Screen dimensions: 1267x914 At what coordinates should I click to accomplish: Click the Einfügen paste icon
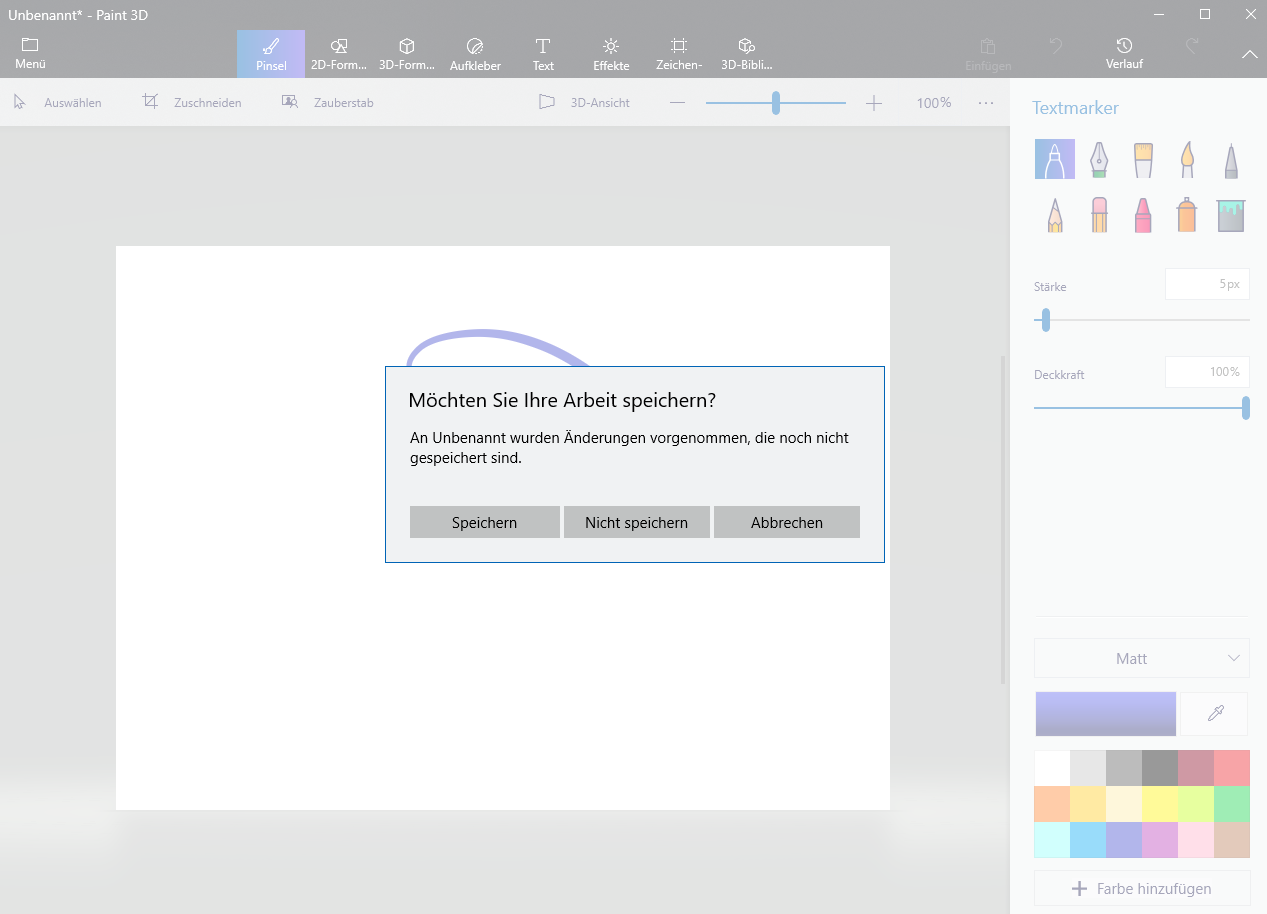988,54
